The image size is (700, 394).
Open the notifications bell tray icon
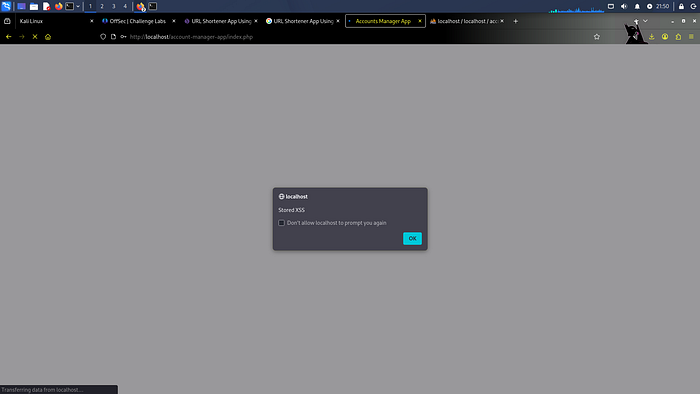click(637, 6)
